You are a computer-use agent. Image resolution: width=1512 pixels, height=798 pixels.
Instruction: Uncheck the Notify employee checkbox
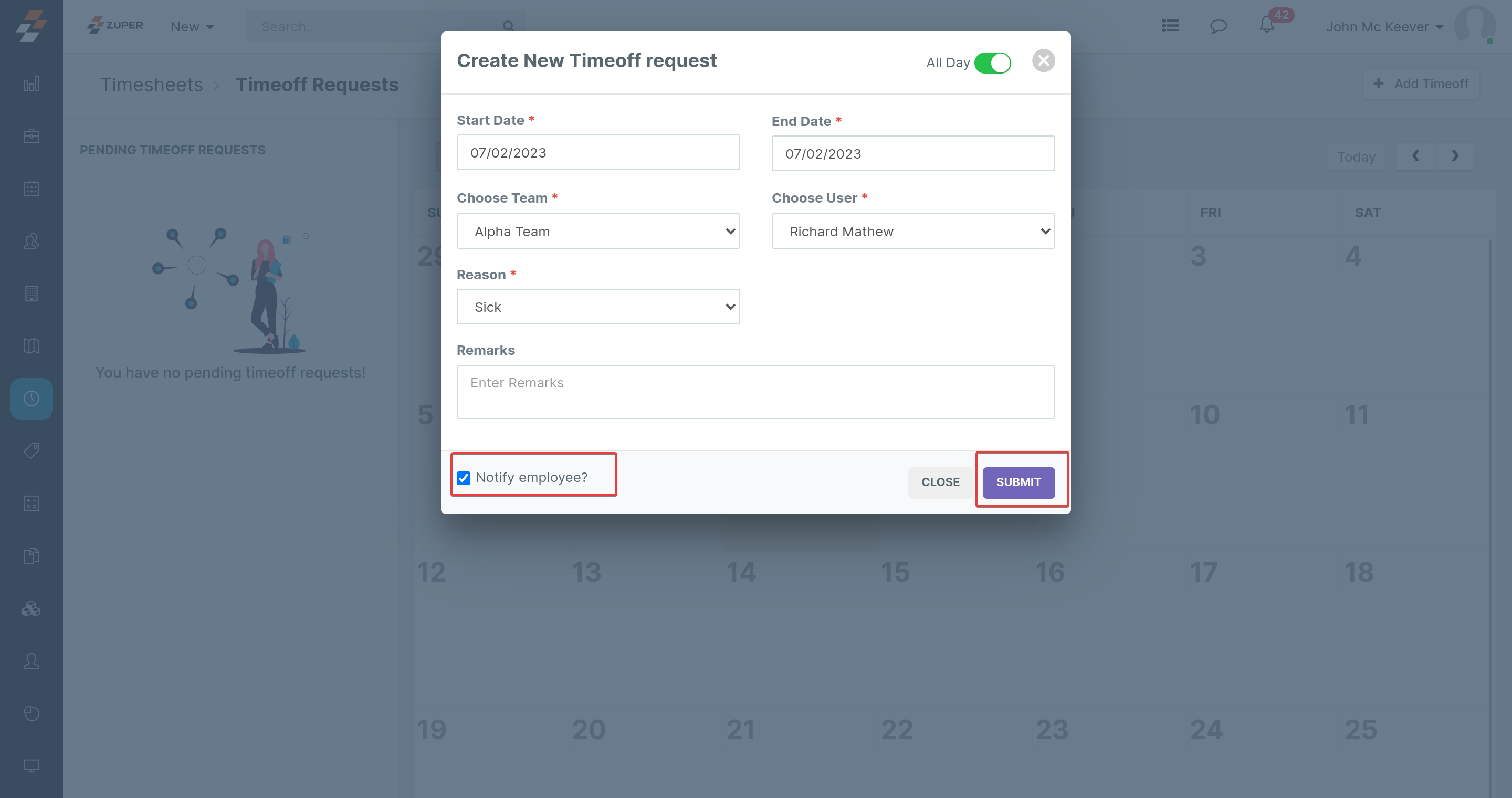click(x=464, y=478)
